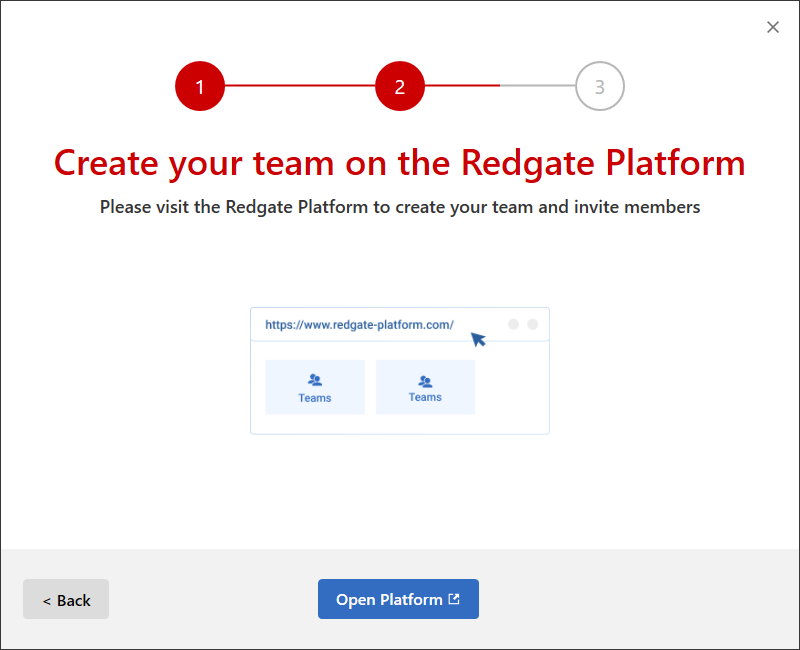This screenshot has width=800, height=650.
Task: Click the 'Please visit the Redgate Platform' subtitle
Action: (x=399, y=207)
